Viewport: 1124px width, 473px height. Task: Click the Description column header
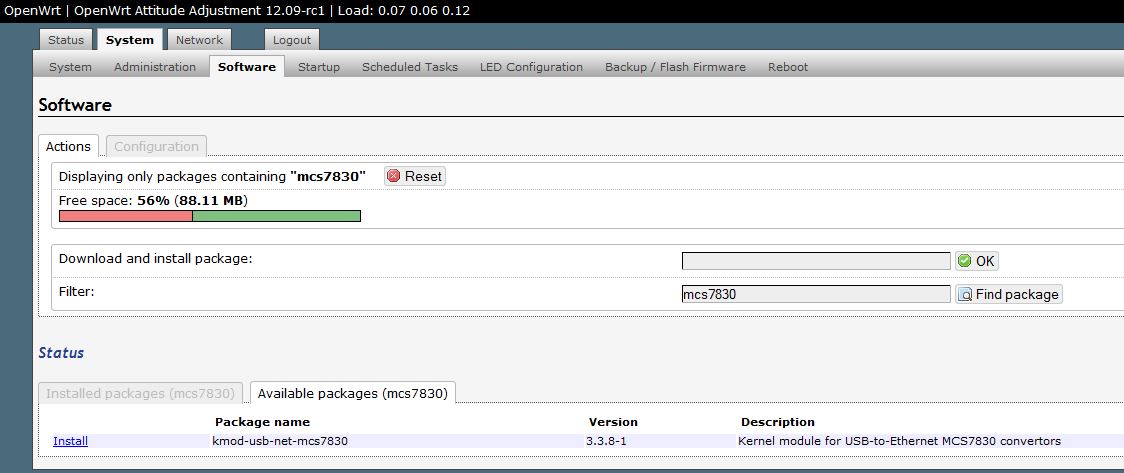coord(778,422)
